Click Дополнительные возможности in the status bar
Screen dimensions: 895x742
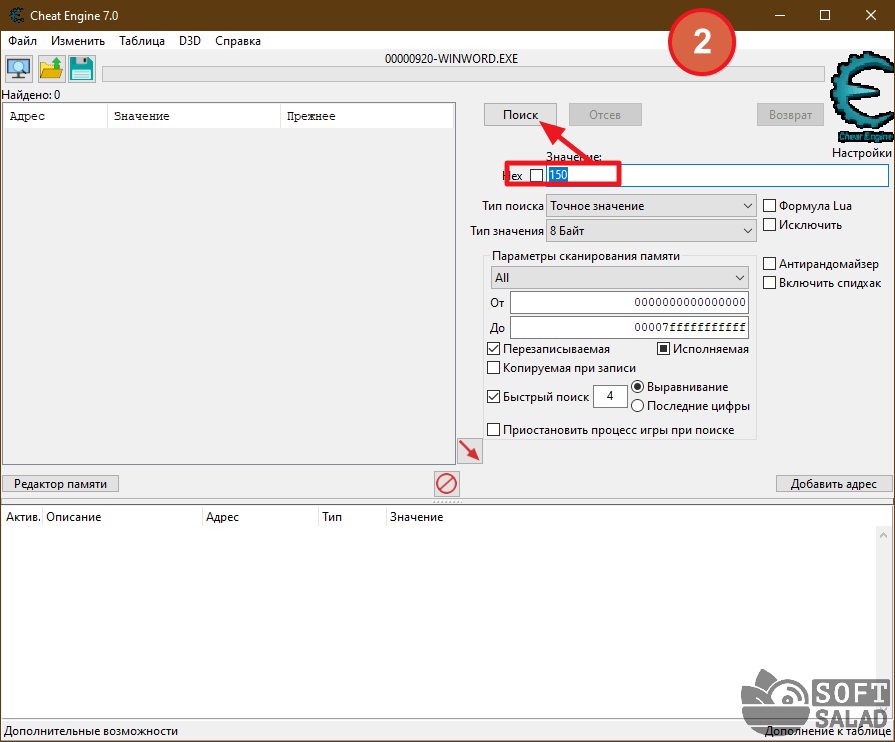91,731
